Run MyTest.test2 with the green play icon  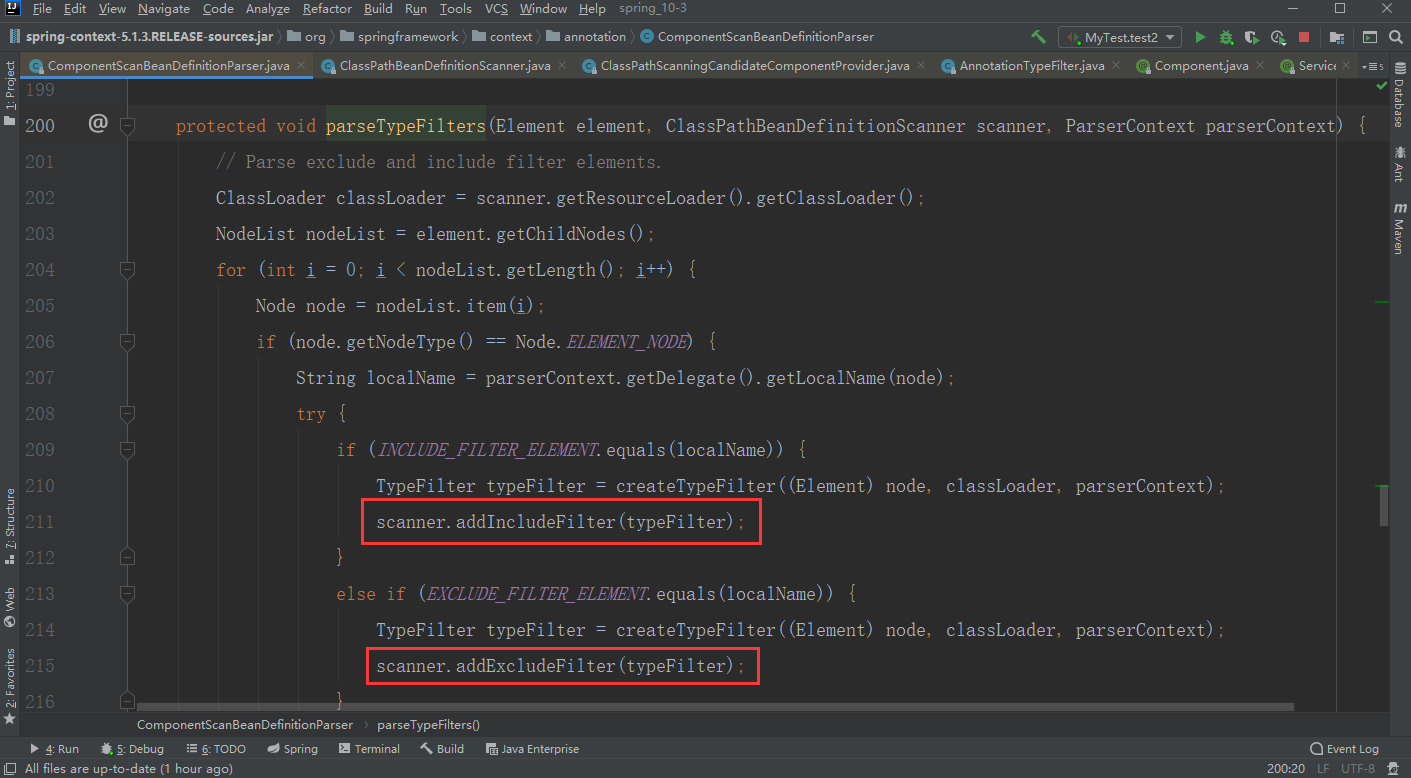coord(1200,37)
